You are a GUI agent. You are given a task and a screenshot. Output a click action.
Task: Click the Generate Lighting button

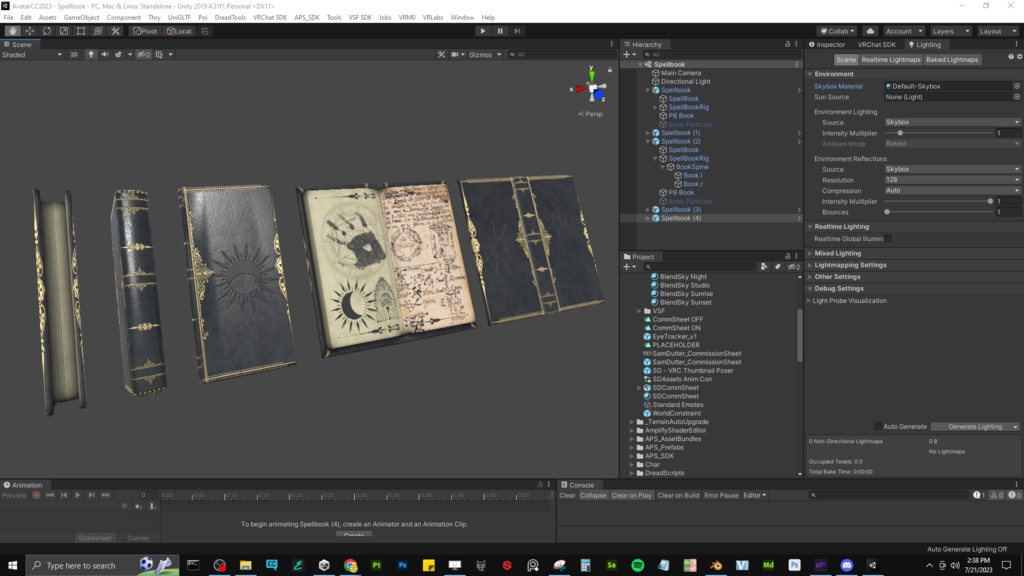coord(974,426)
